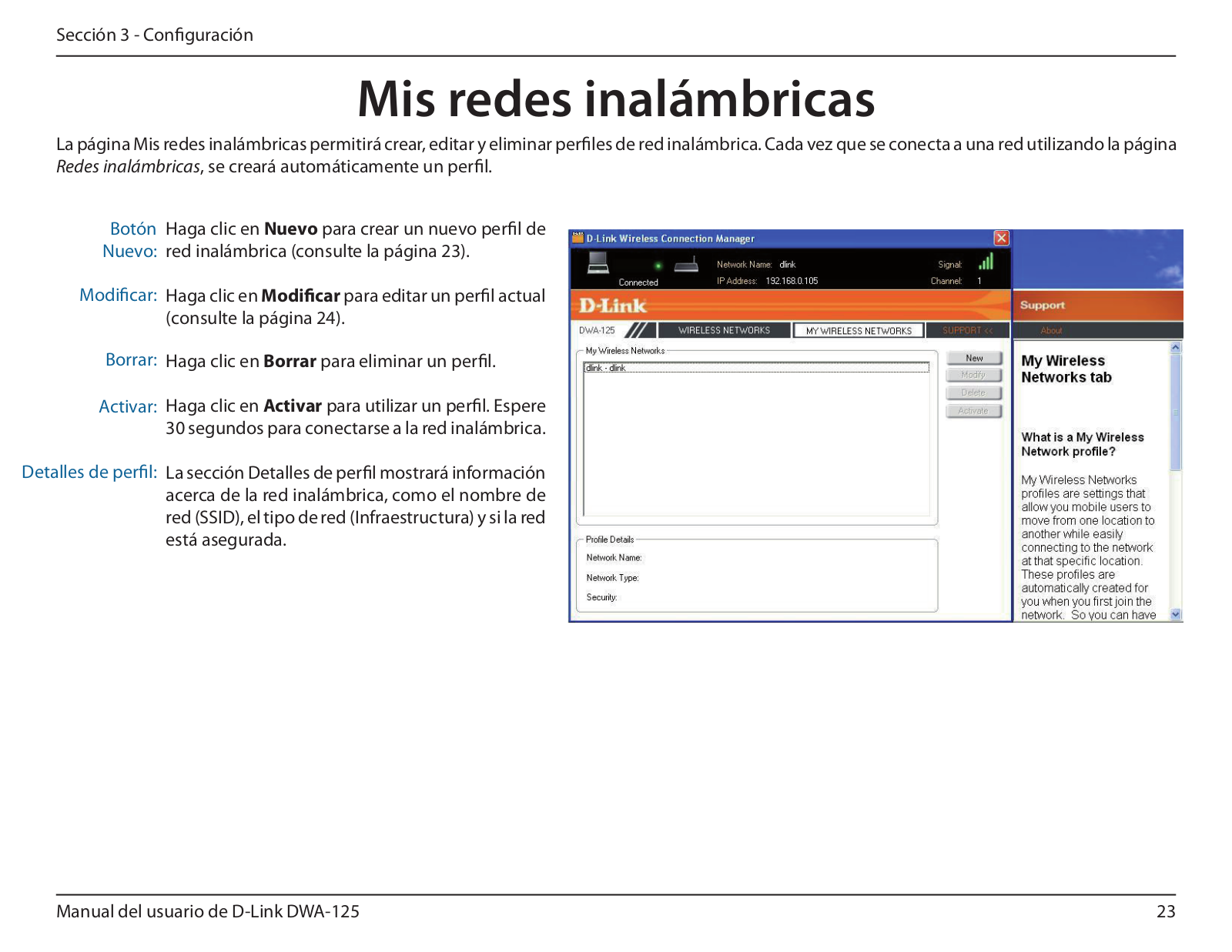Image resolution: width=1232 pixels, height=952 pixels.
Task: Click the Activate profile button
Action: 973,411
